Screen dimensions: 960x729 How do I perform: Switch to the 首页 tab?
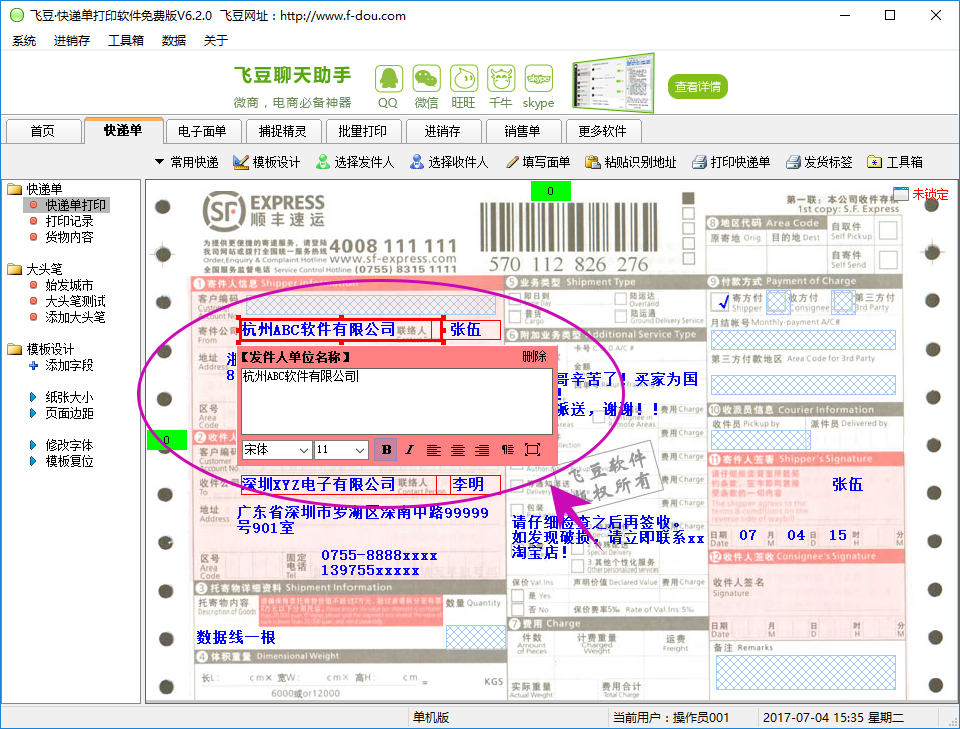[x=43, y=131]
